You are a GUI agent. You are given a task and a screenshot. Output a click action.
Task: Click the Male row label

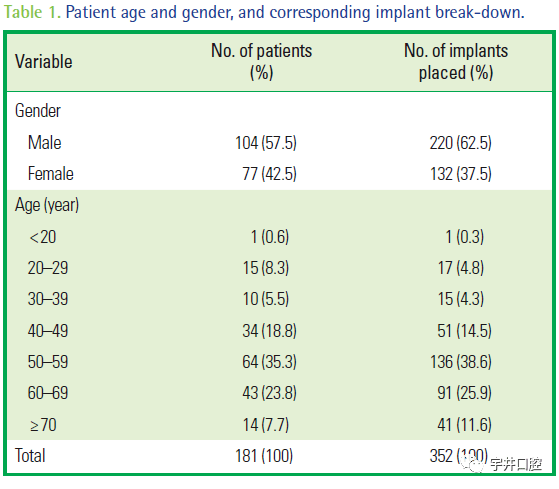(45, 143)
